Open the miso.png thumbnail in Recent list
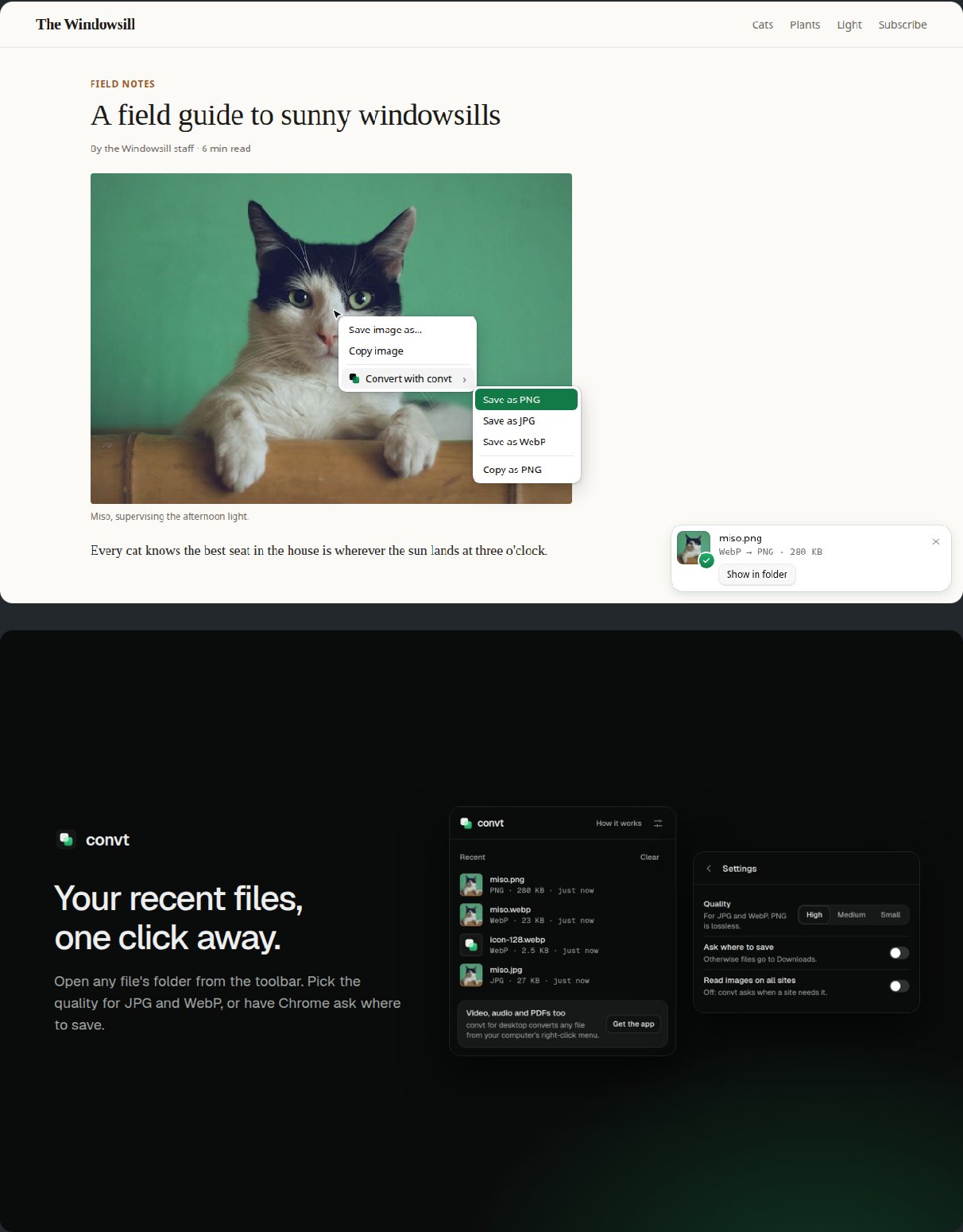 (x=471, y=885)
